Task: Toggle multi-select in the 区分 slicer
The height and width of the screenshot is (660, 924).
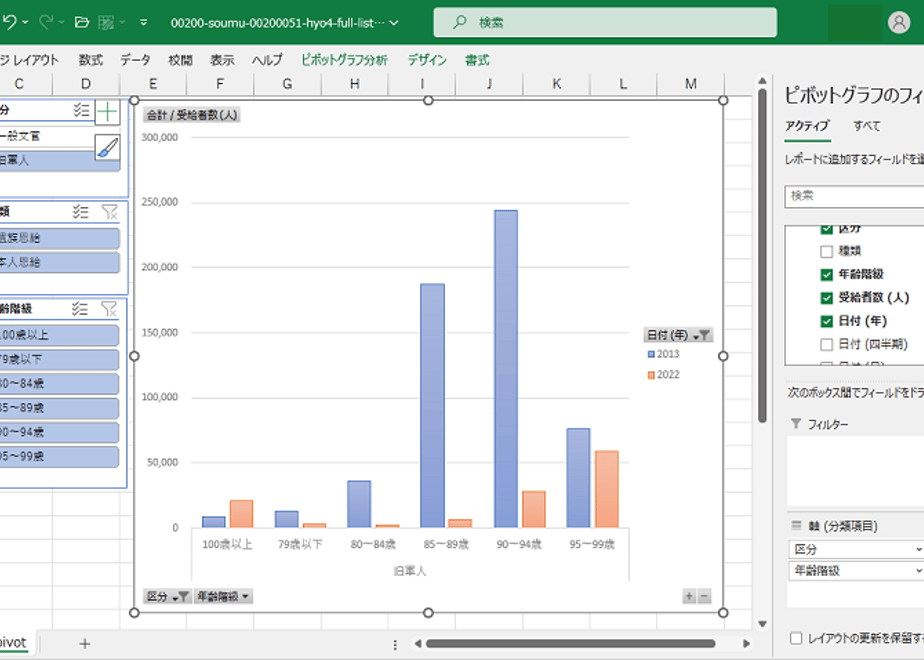Action: tap(81, 110)
